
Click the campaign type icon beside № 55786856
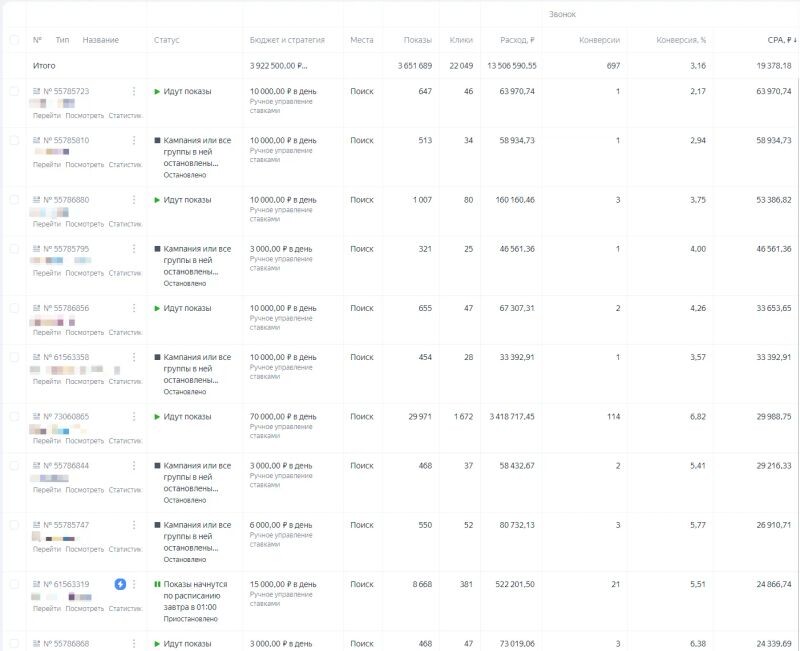pyautogui.click(x=37, y=308)
